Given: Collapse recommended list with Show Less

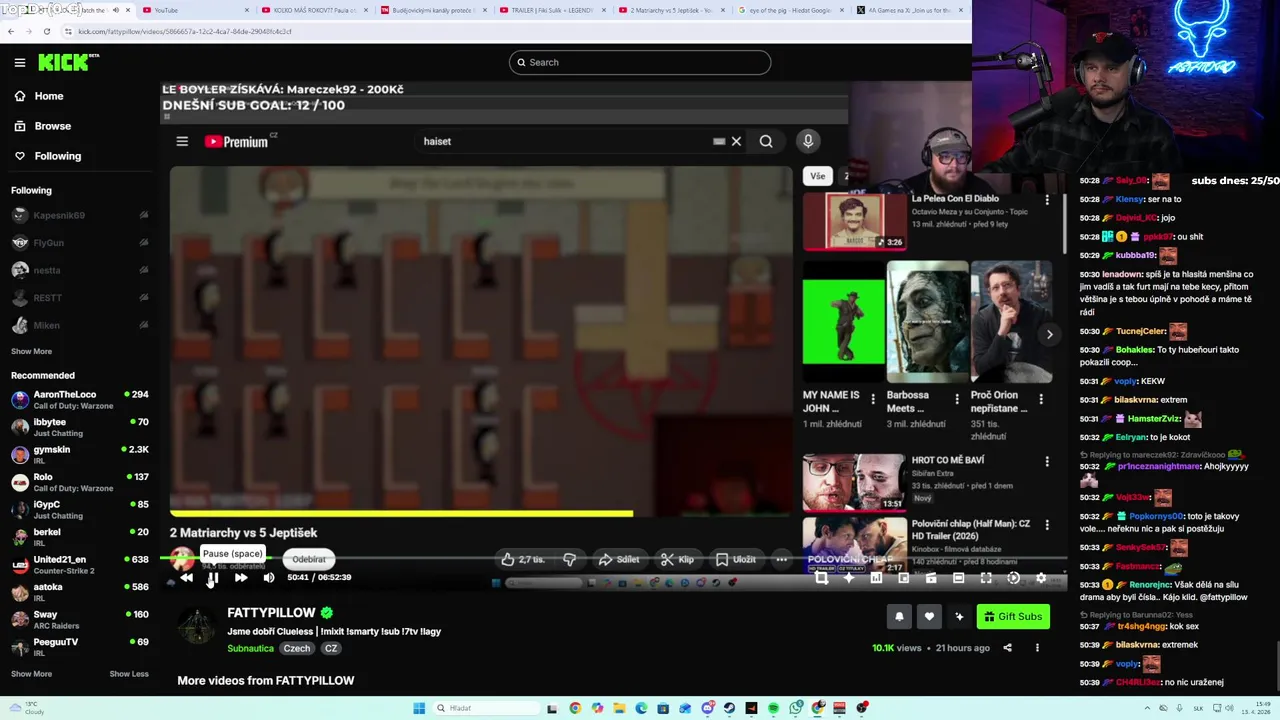Looking at the screenshot, I should coord(129,674).
